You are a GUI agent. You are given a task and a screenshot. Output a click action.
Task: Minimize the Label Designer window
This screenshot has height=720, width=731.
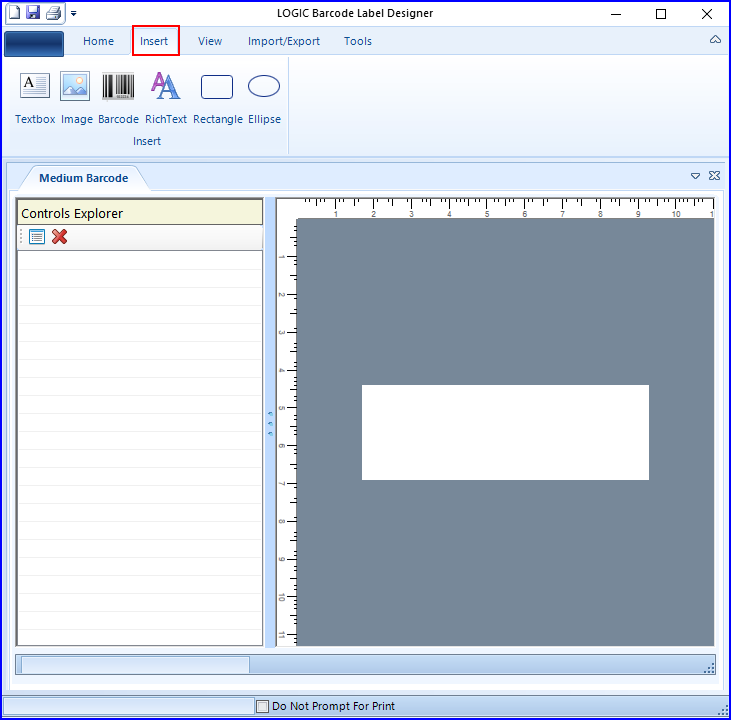(x=616, y=14)
